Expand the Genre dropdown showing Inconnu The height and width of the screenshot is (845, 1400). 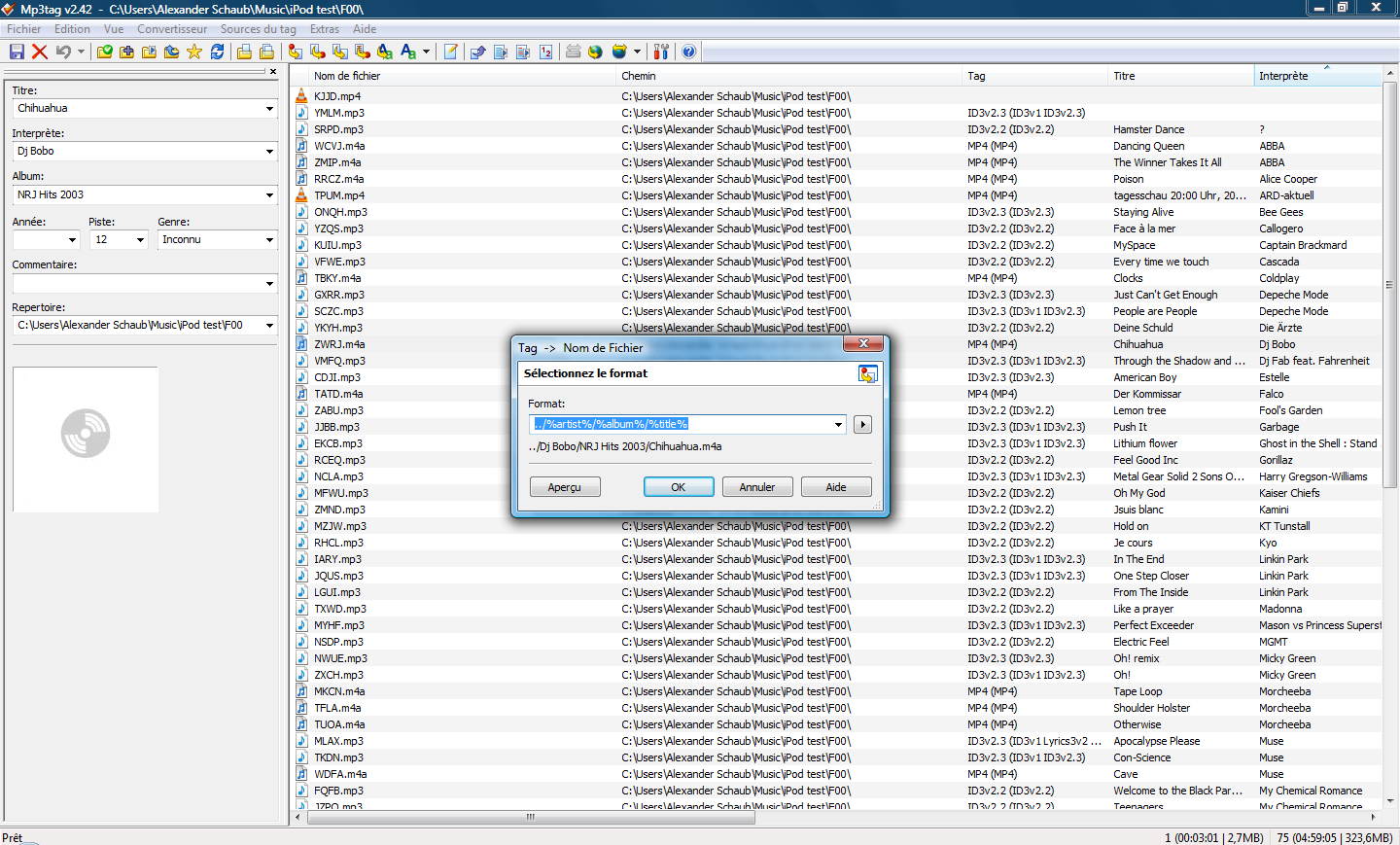click(269, 239)
